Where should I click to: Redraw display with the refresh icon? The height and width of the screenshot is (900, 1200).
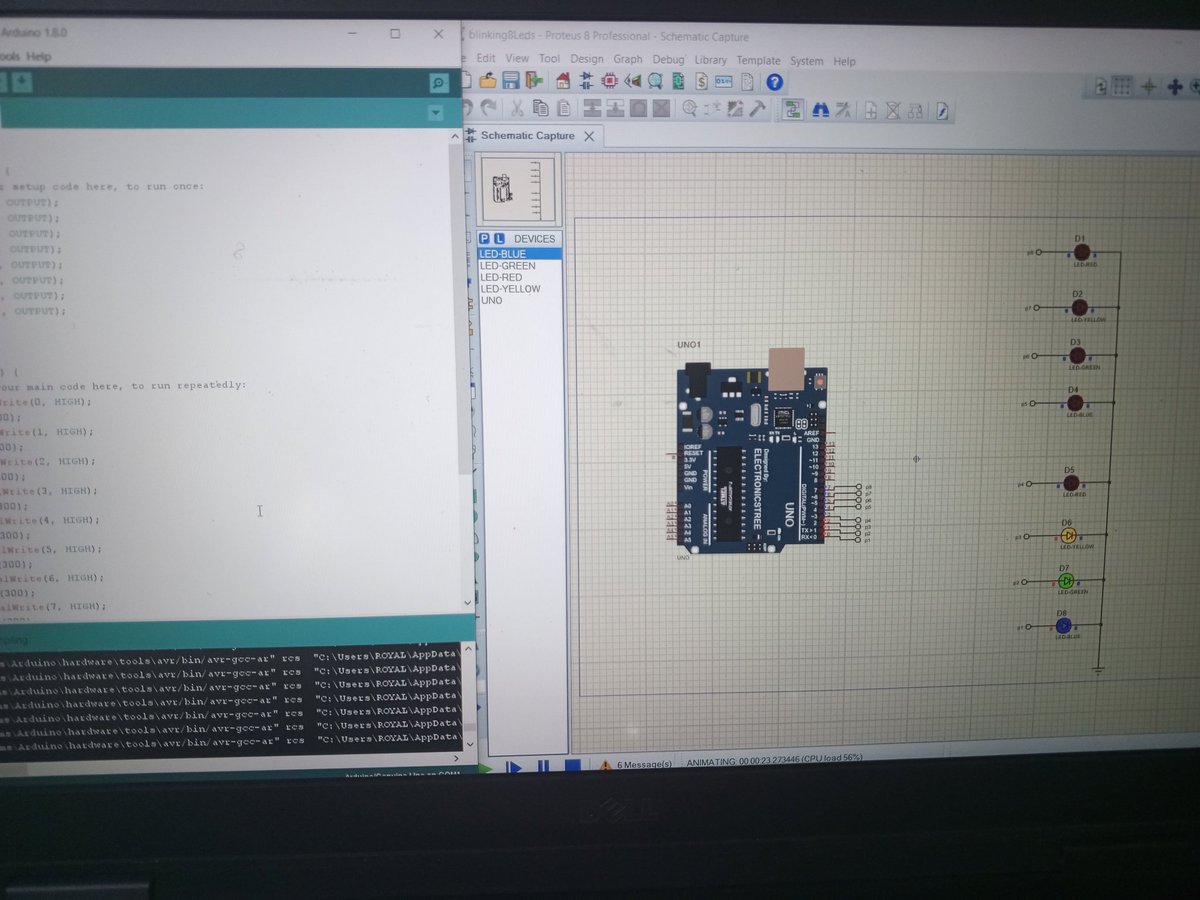[x=1101, y=86]
